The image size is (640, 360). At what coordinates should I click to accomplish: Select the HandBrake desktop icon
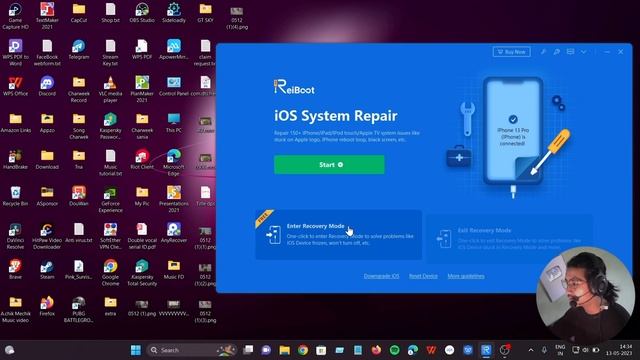pyautogui.click(x=16, y=159)
